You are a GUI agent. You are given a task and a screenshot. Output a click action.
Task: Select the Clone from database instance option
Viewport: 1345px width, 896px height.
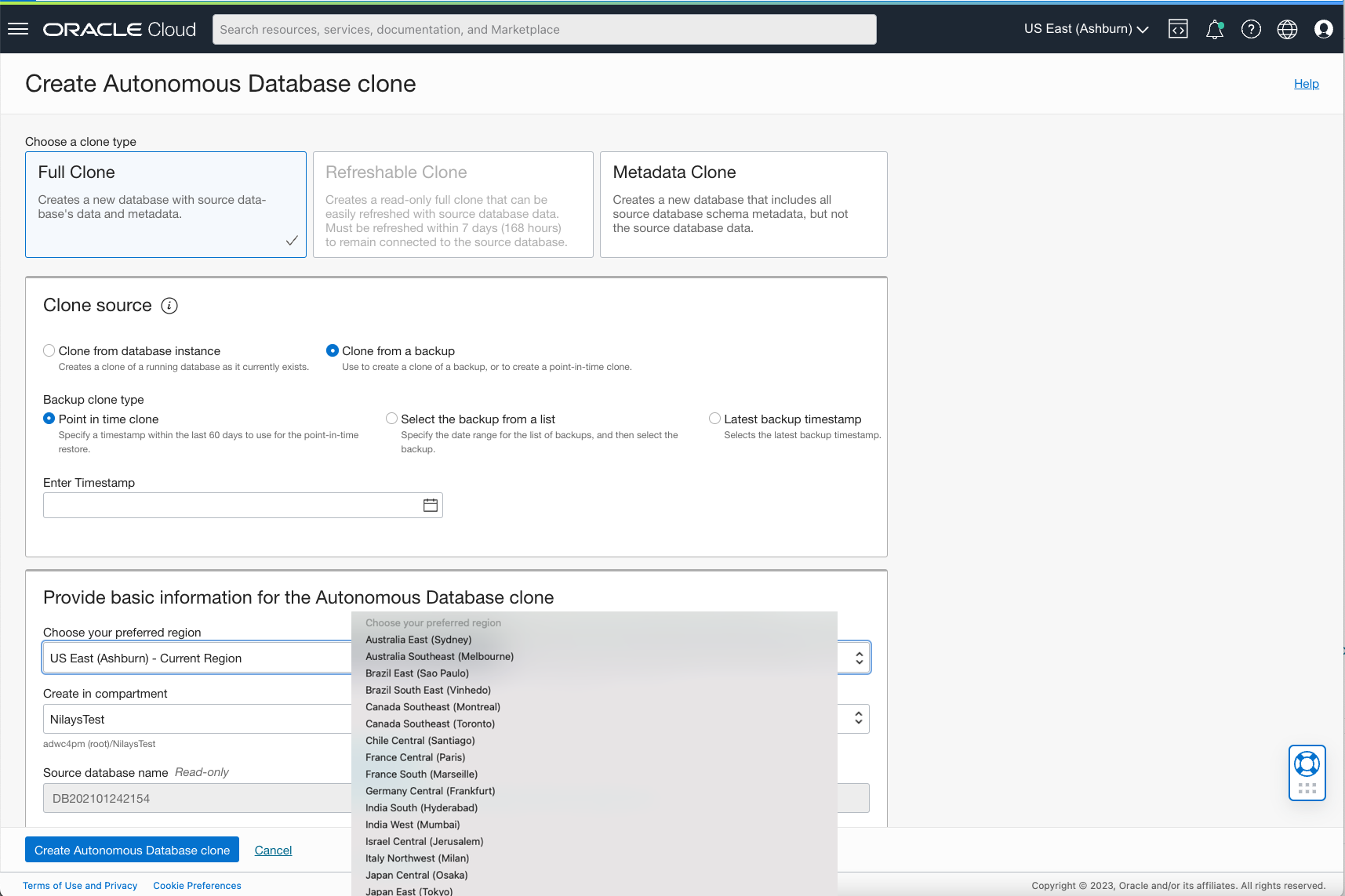(x=49, y=350)
